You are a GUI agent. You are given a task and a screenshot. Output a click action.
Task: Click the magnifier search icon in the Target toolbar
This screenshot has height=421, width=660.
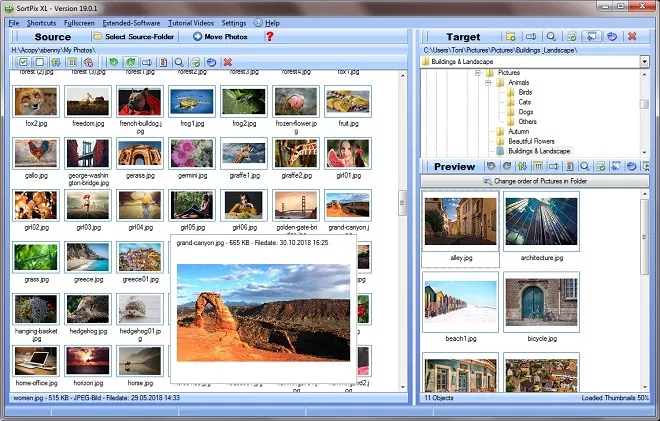[x=550, y=37]
